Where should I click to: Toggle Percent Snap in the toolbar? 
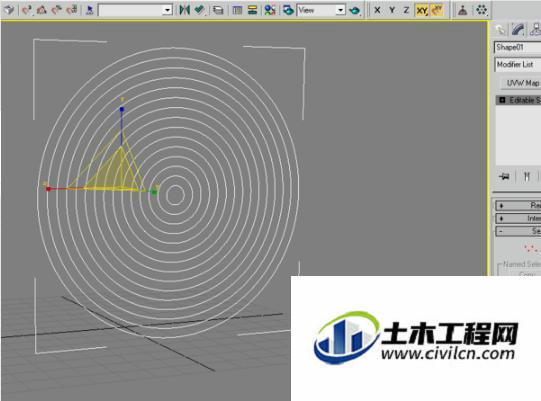tap(56, 10)
